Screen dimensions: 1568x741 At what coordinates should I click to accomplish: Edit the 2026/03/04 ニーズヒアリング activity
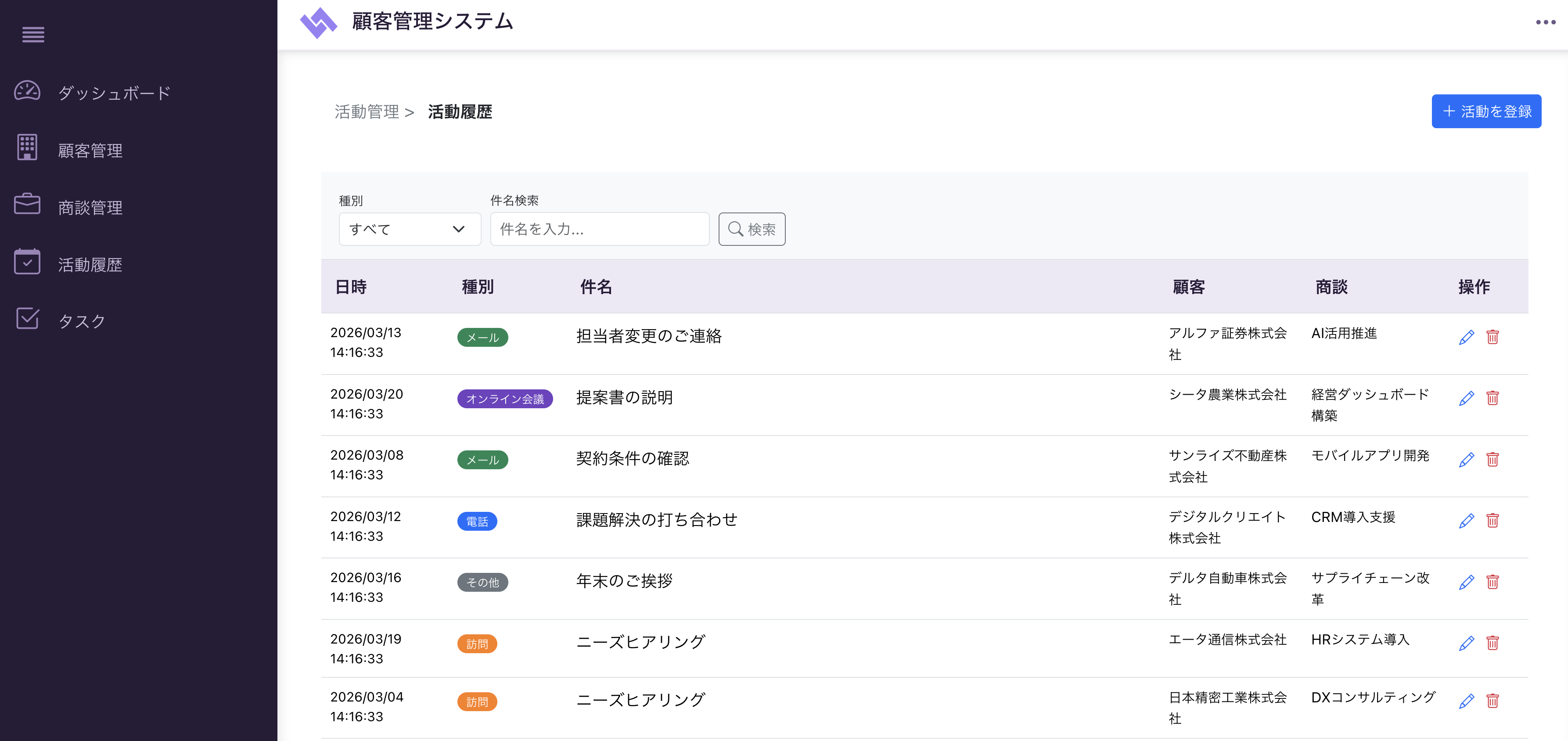(x=1466, y=701)
